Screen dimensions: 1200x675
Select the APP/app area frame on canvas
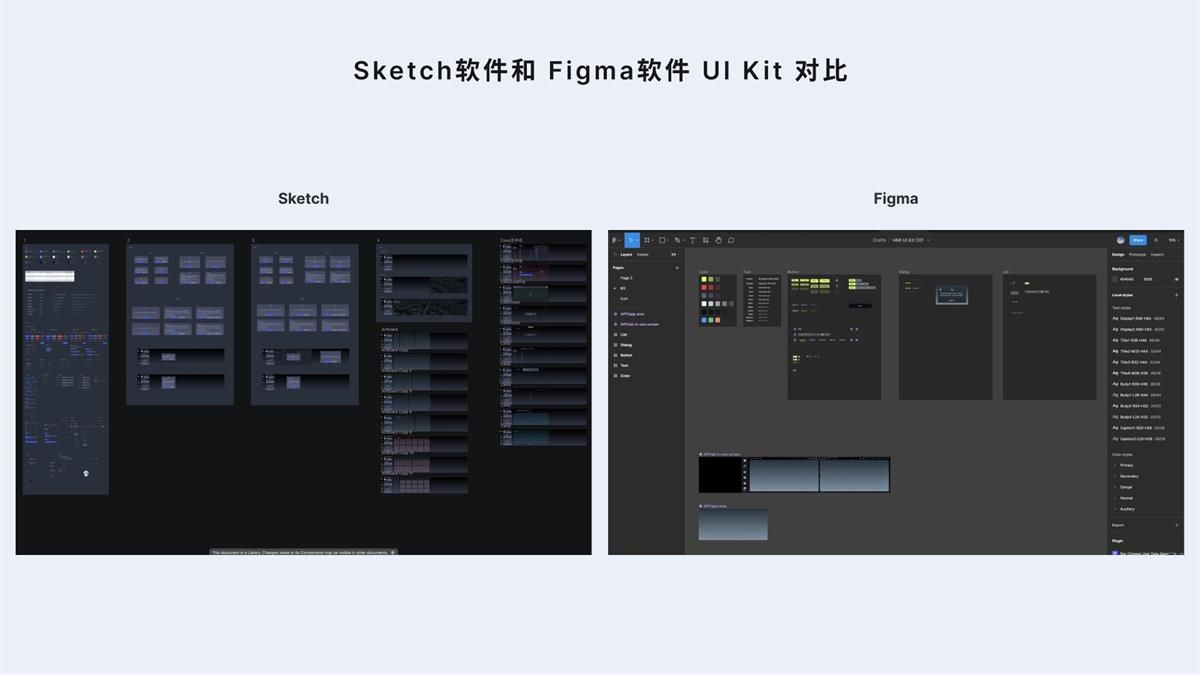pyautogui.click(x=733, y=525)
